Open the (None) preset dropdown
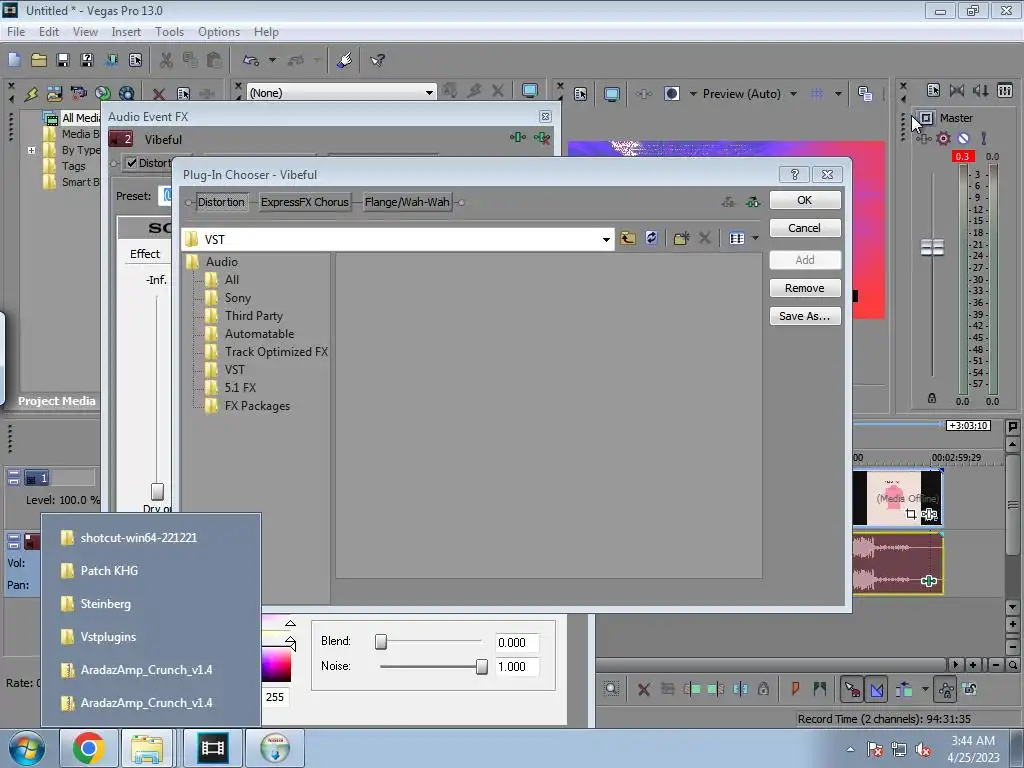This screenshot has width=1024, height=768. click(x=429, y=93)
